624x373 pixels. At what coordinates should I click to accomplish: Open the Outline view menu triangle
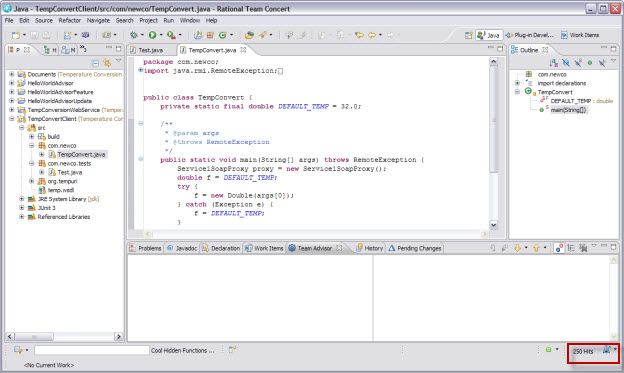coord(613,61)
